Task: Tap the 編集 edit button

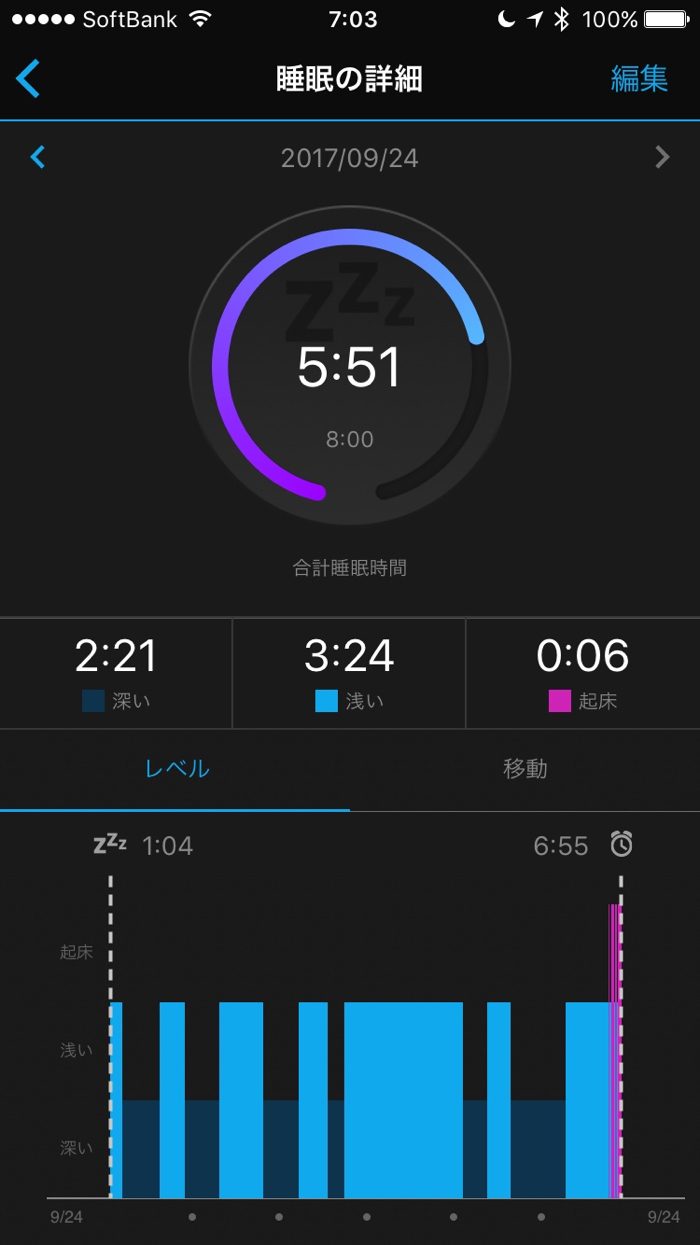Action: coord(639,79)
